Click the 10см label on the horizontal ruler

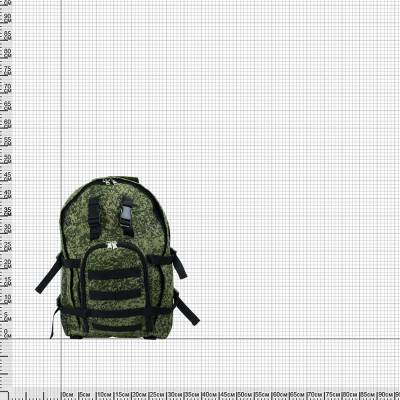click(104, 395)
